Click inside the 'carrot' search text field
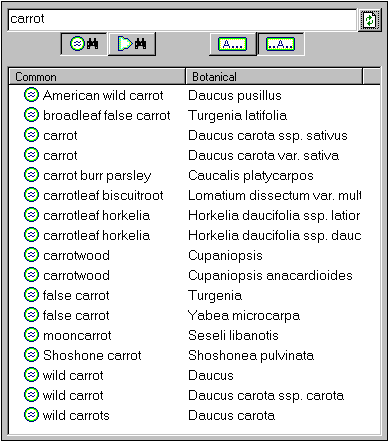 182,19
